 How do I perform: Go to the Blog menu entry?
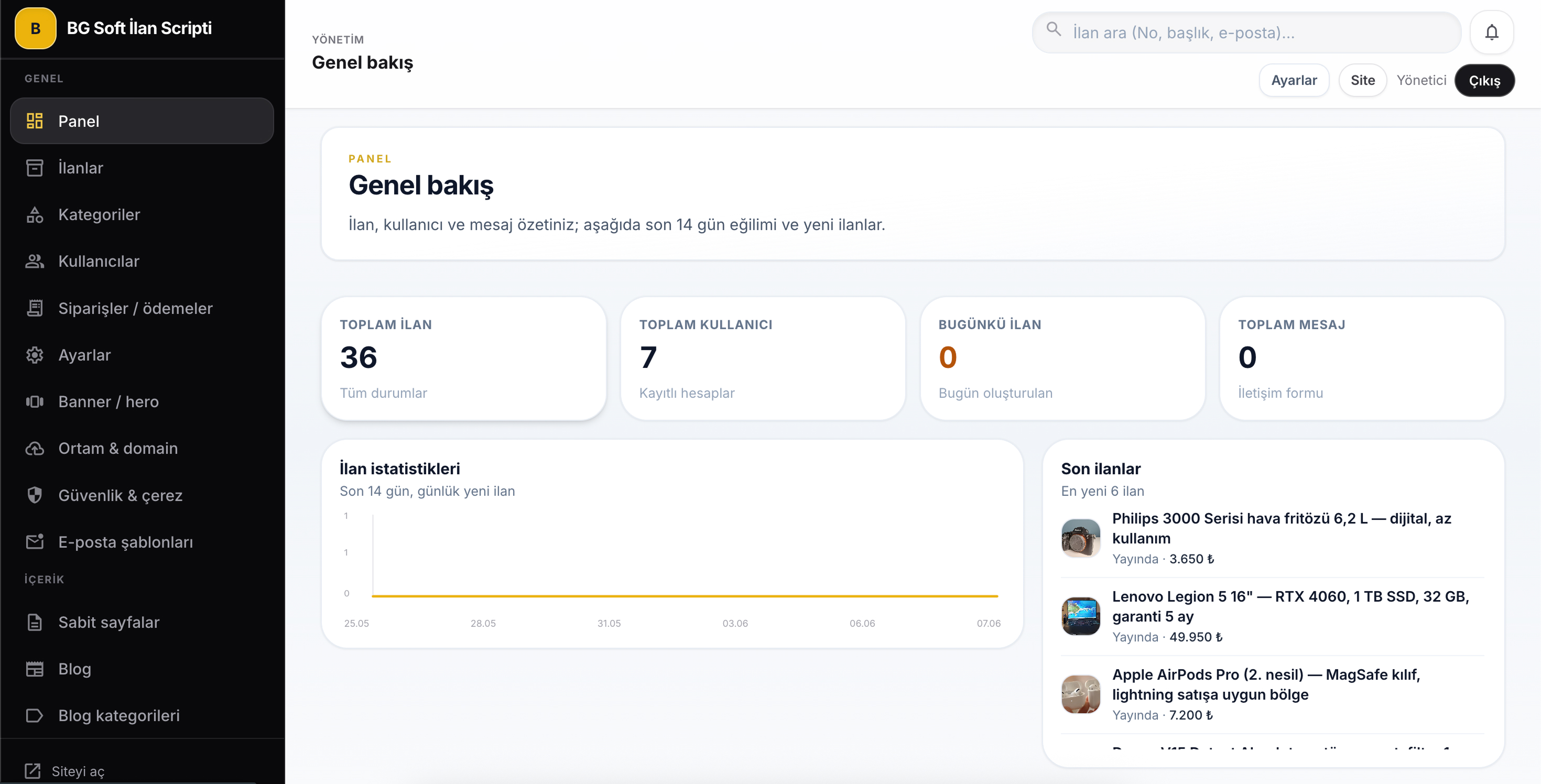click(142, 669)
